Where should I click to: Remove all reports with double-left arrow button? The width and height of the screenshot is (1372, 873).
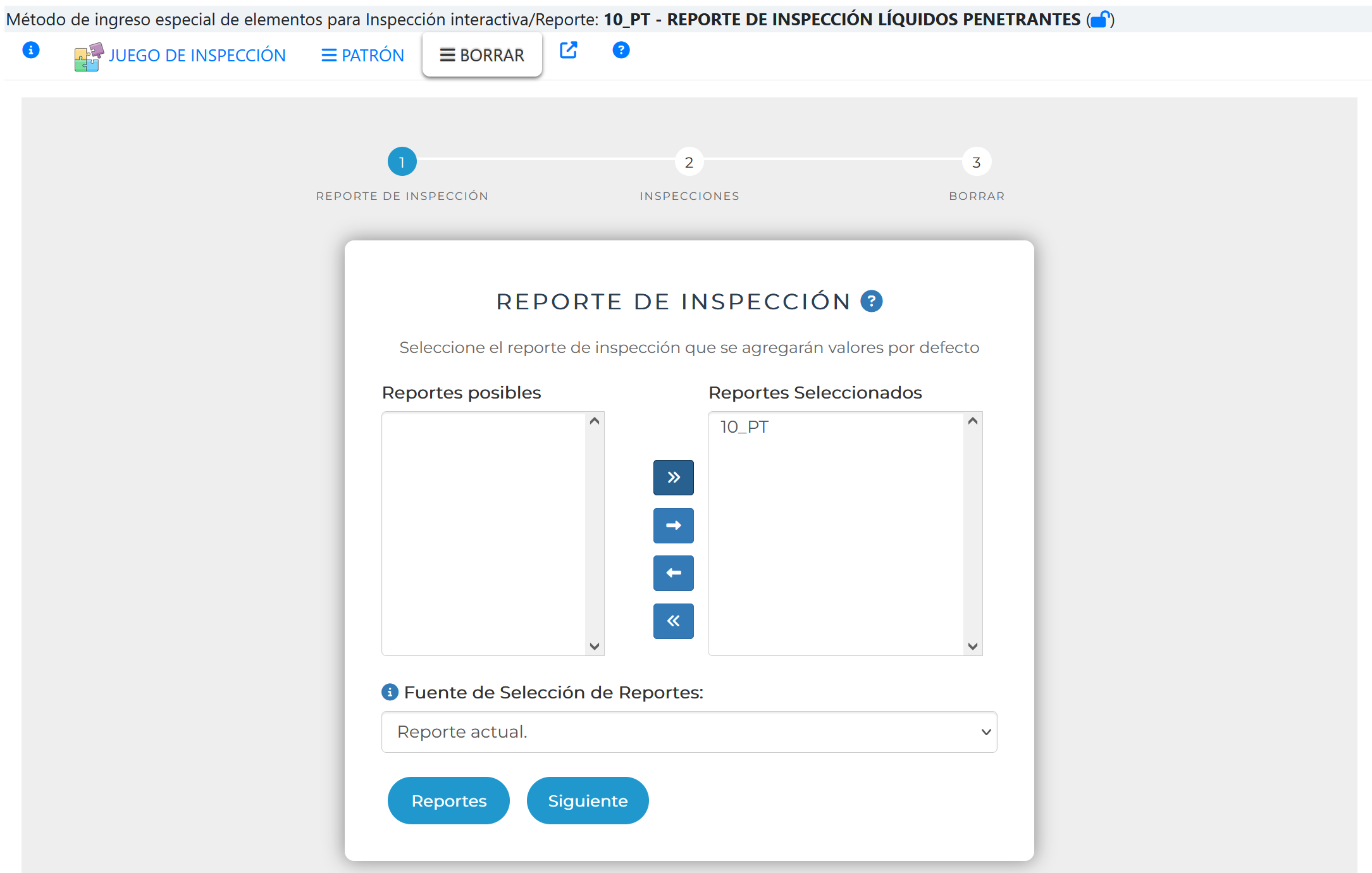[673, 621]
